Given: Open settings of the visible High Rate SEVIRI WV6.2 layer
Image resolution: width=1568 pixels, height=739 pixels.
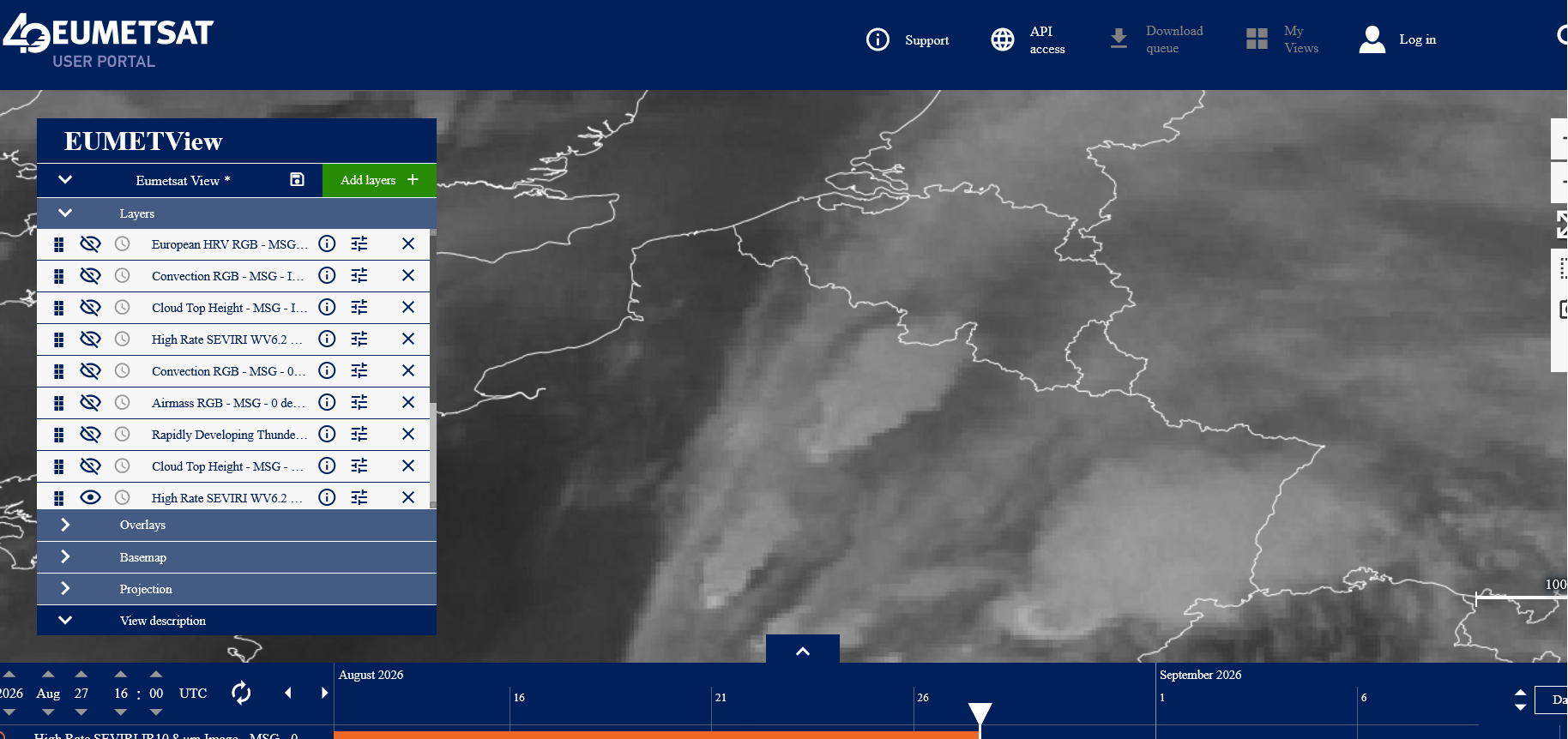Looking at the screenshot, I should (x=359, y=497).
